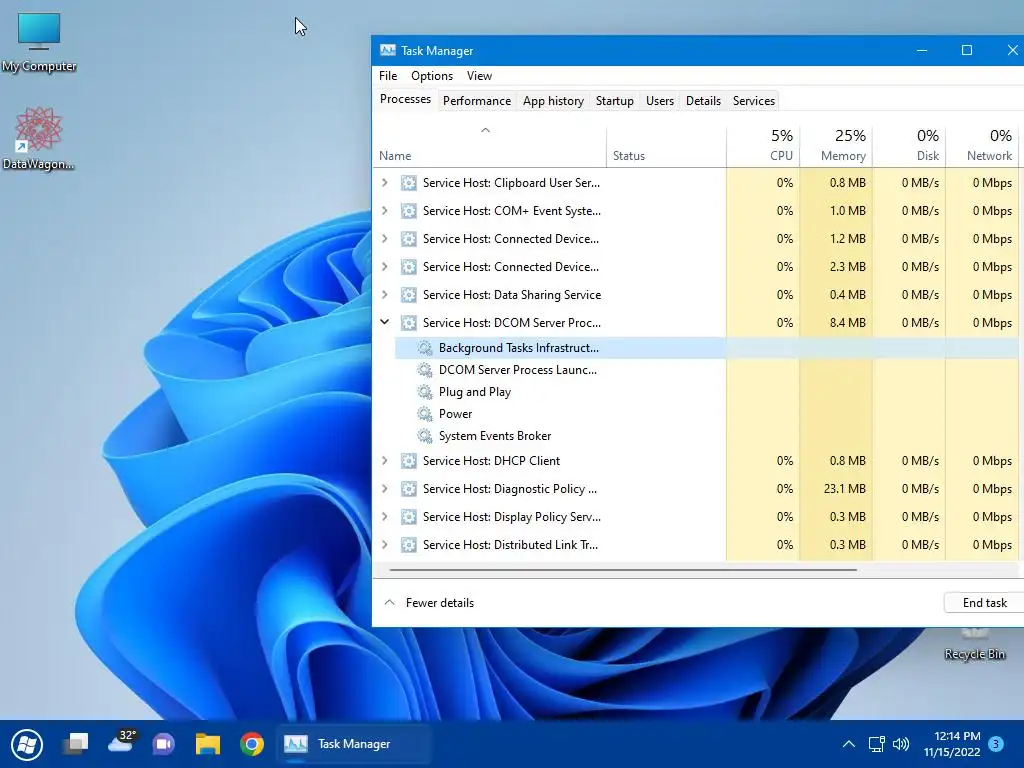
Task: Open the clock showing 12:14 PM
Action: (952, 744)
